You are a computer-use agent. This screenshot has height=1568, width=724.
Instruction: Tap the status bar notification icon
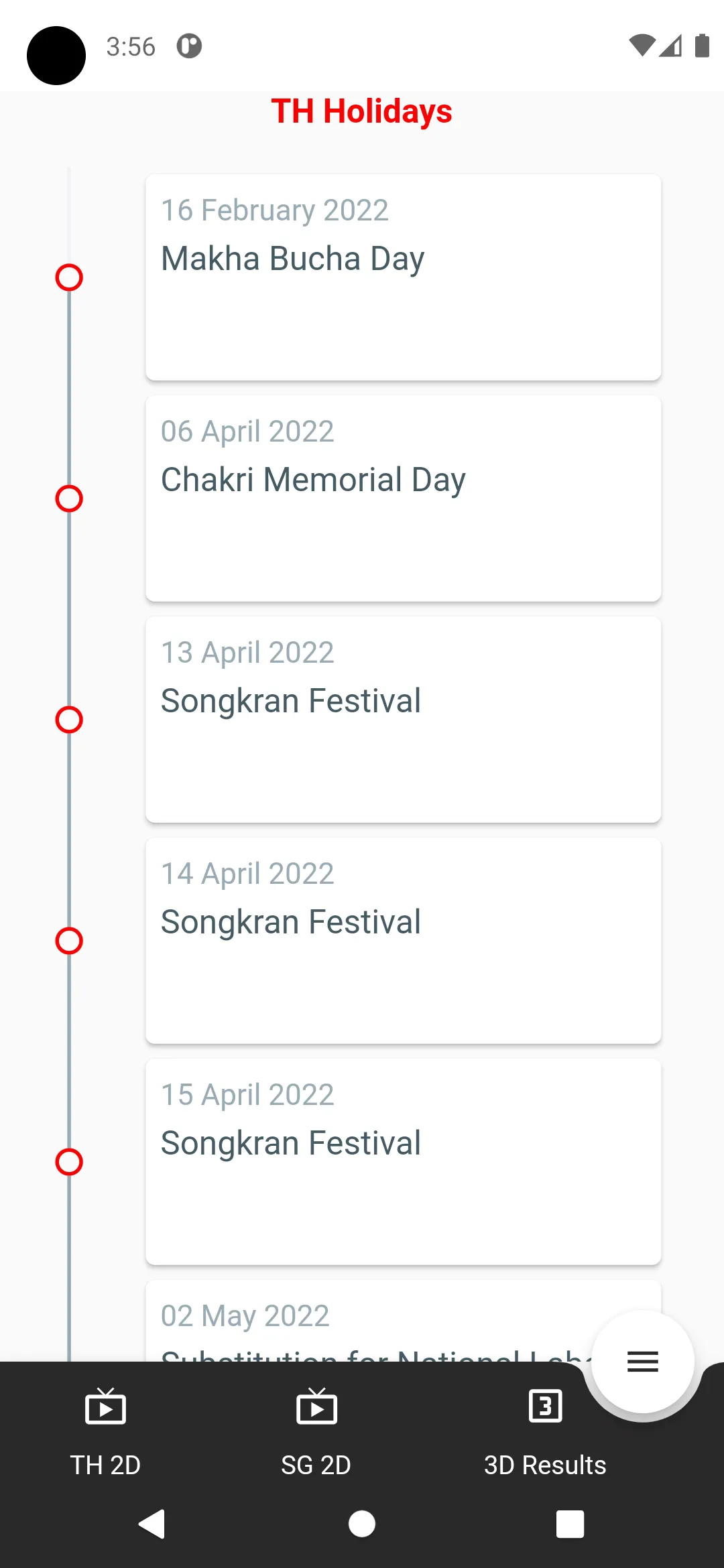[189, 46]
